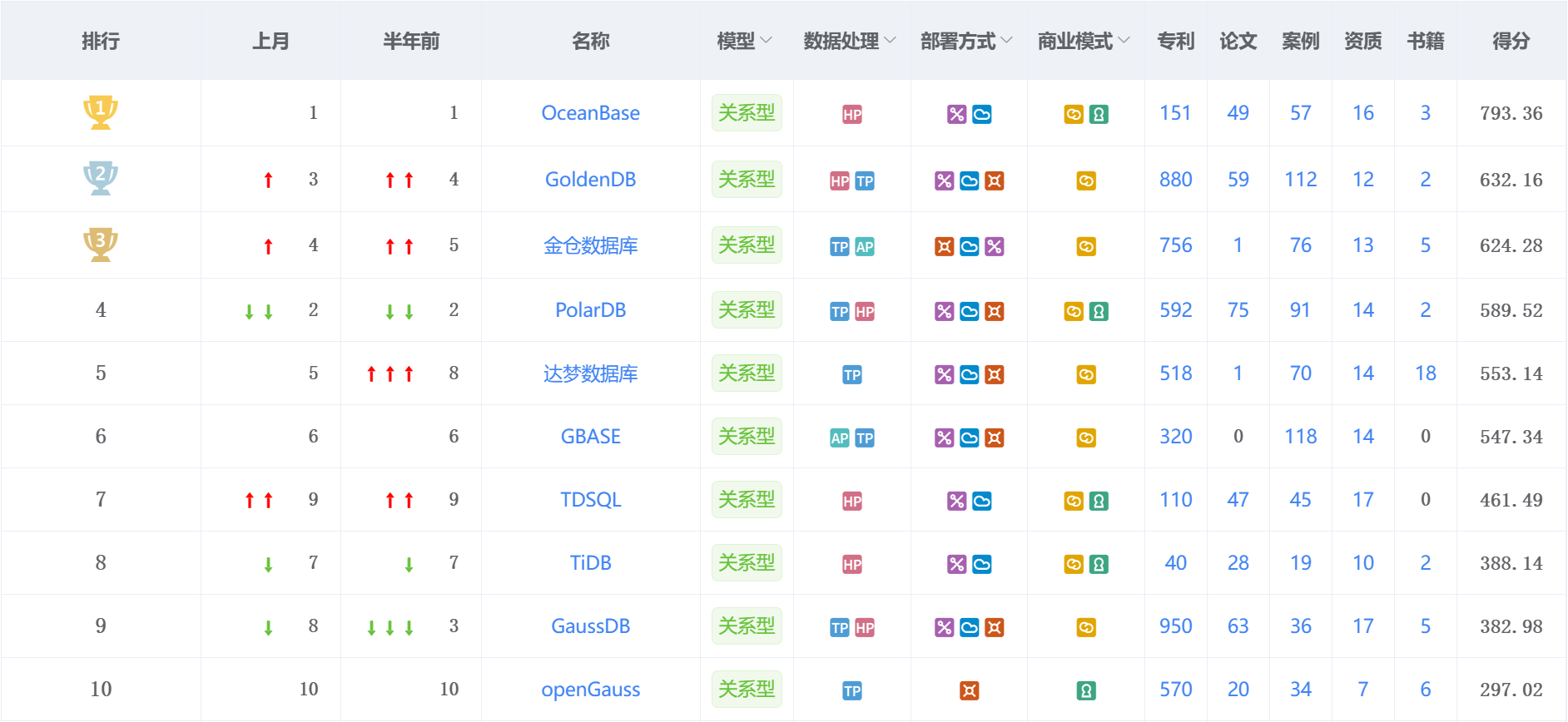
Task: Open the PolarDB database link
Action: pos(591,310)
